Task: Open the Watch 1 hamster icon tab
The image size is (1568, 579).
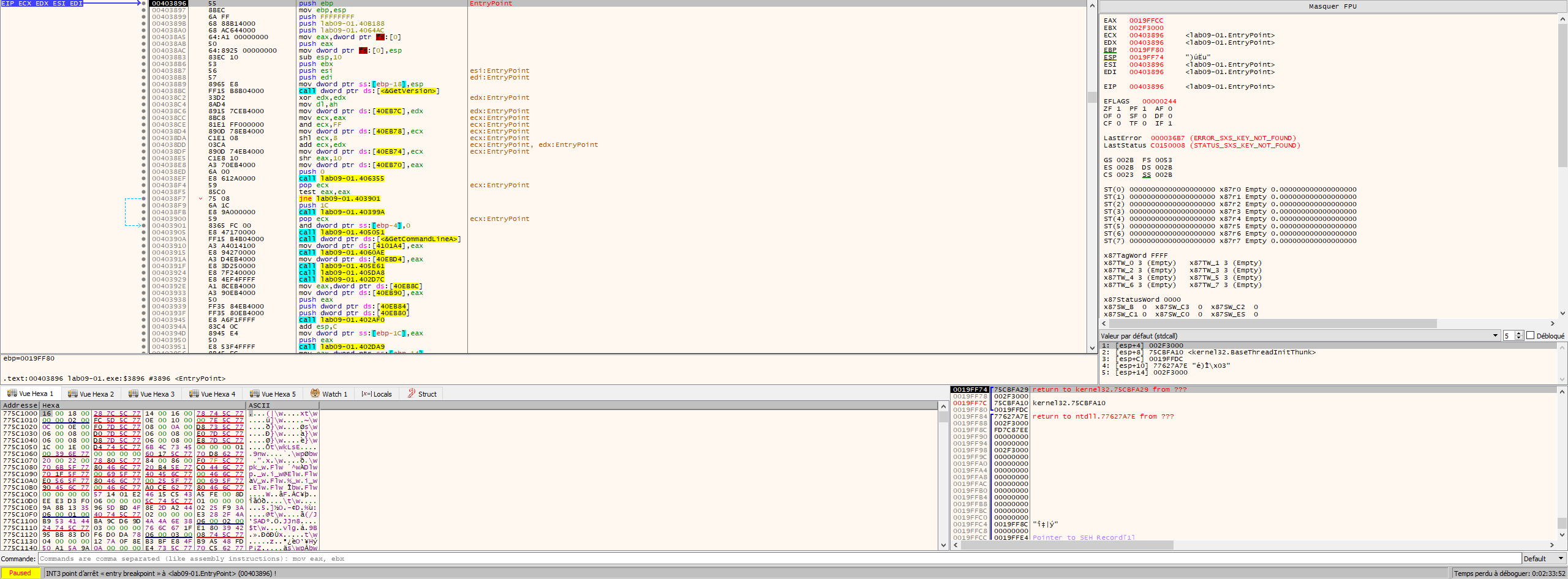Action: pyautogui.click(x=329, y=394)
